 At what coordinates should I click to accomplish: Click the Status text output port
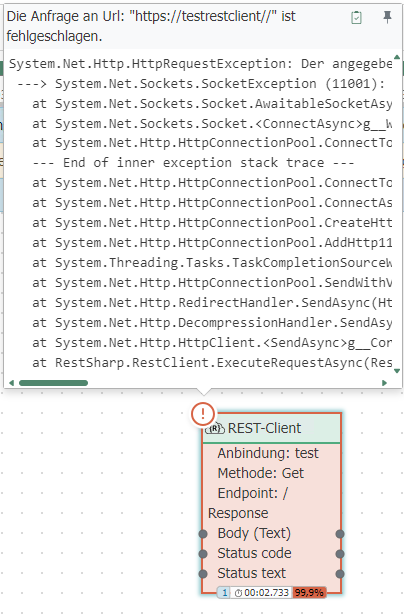click(340, 574)
